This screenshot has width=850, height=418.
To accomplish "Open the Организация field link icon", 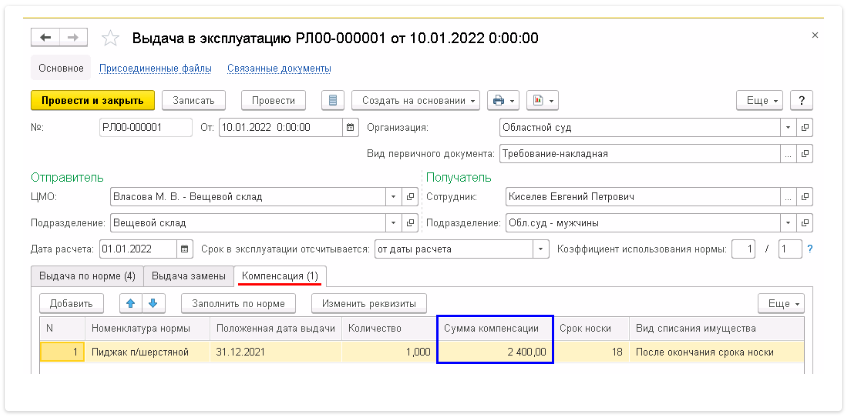I will [x=805, y=128].
